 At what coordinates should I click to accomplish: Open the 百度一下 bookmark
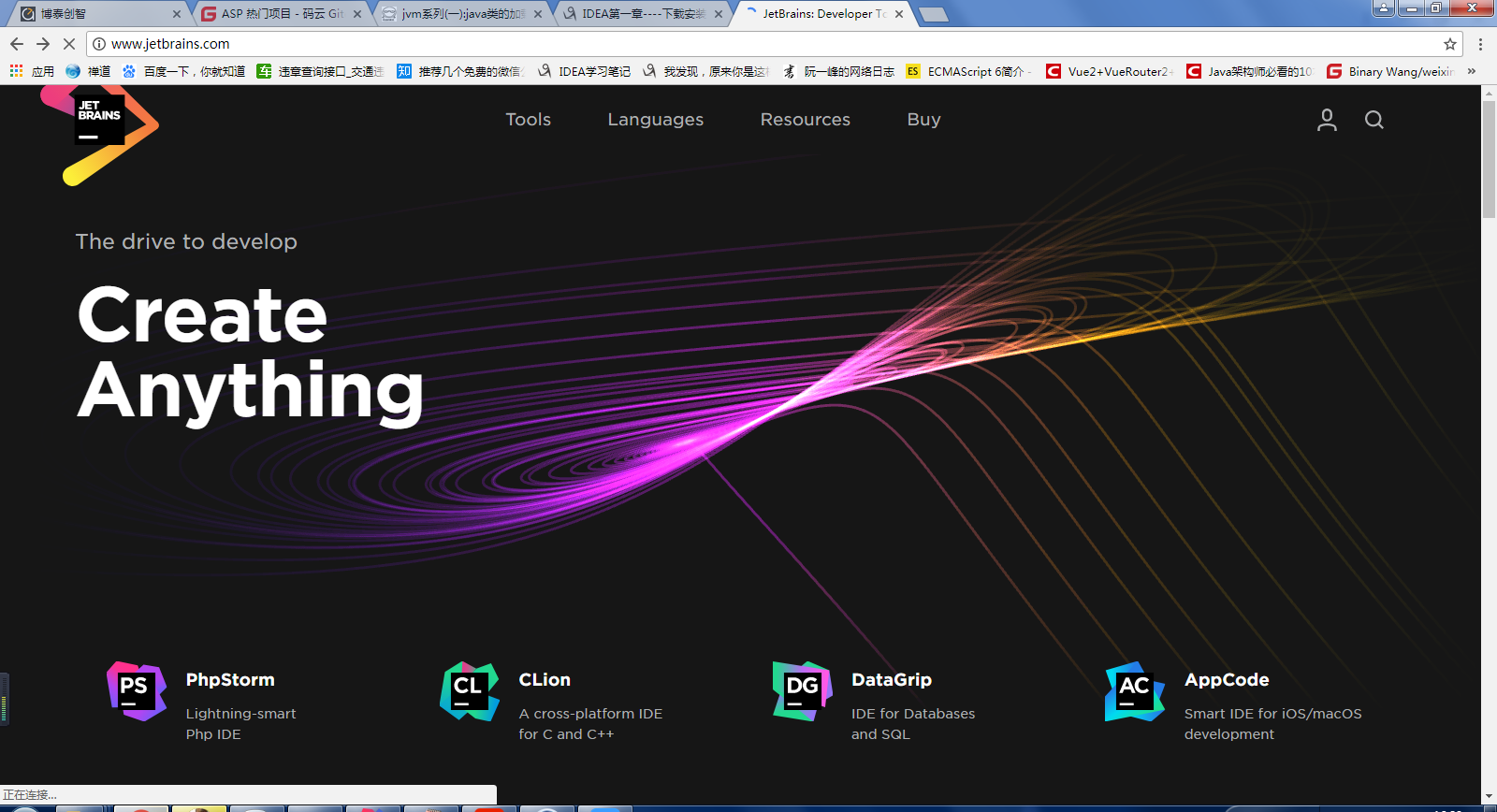183,71
